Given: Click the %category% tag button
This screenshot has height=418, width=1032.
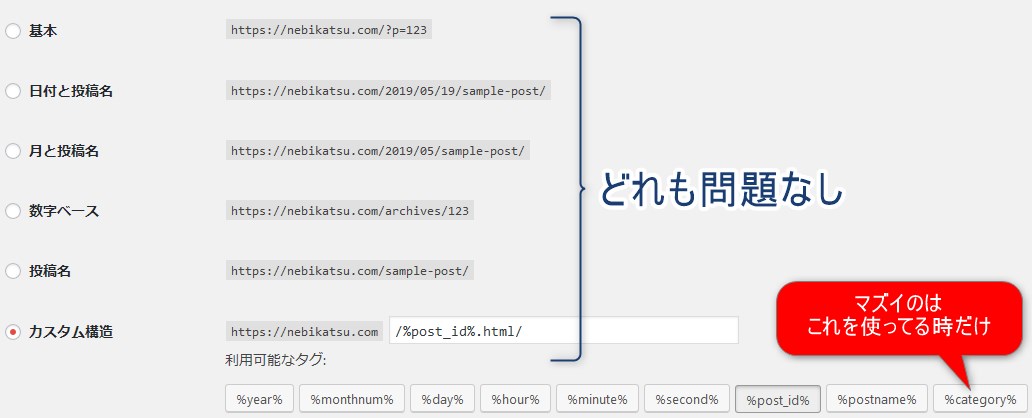Looking at the screenshot, I should [980, 399].
